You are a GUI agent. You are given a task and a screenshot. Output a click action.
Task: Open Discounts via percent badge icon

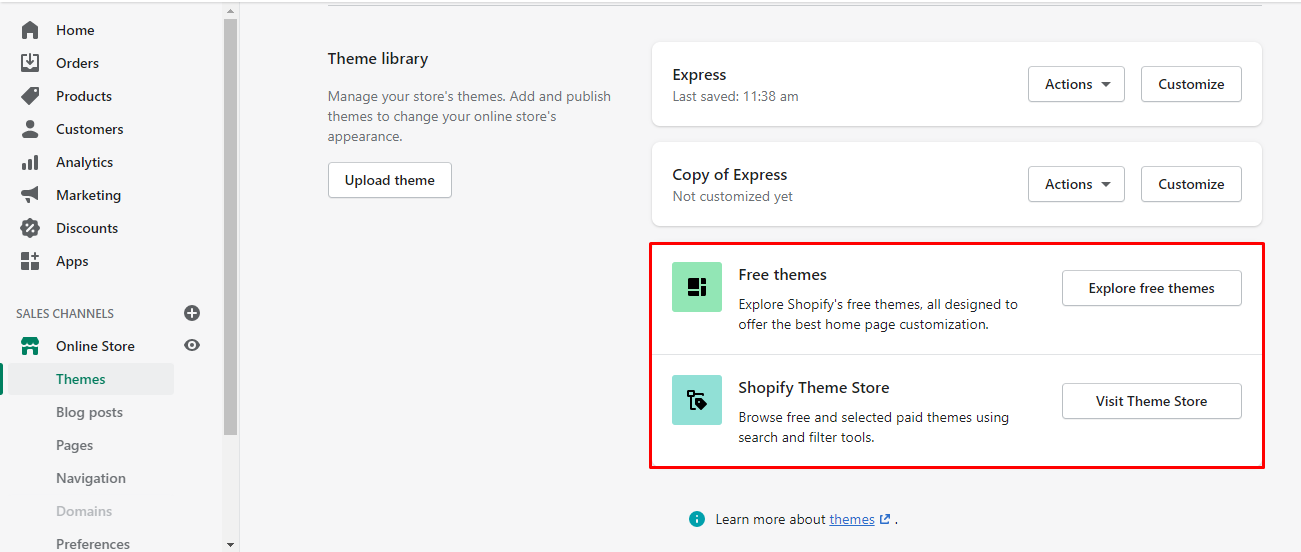[x=30, y=228]
